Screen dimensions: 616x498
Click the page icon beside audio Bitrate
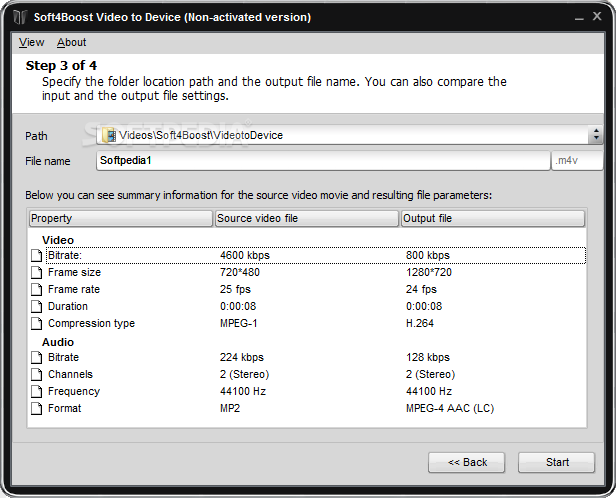click(37, 357)
